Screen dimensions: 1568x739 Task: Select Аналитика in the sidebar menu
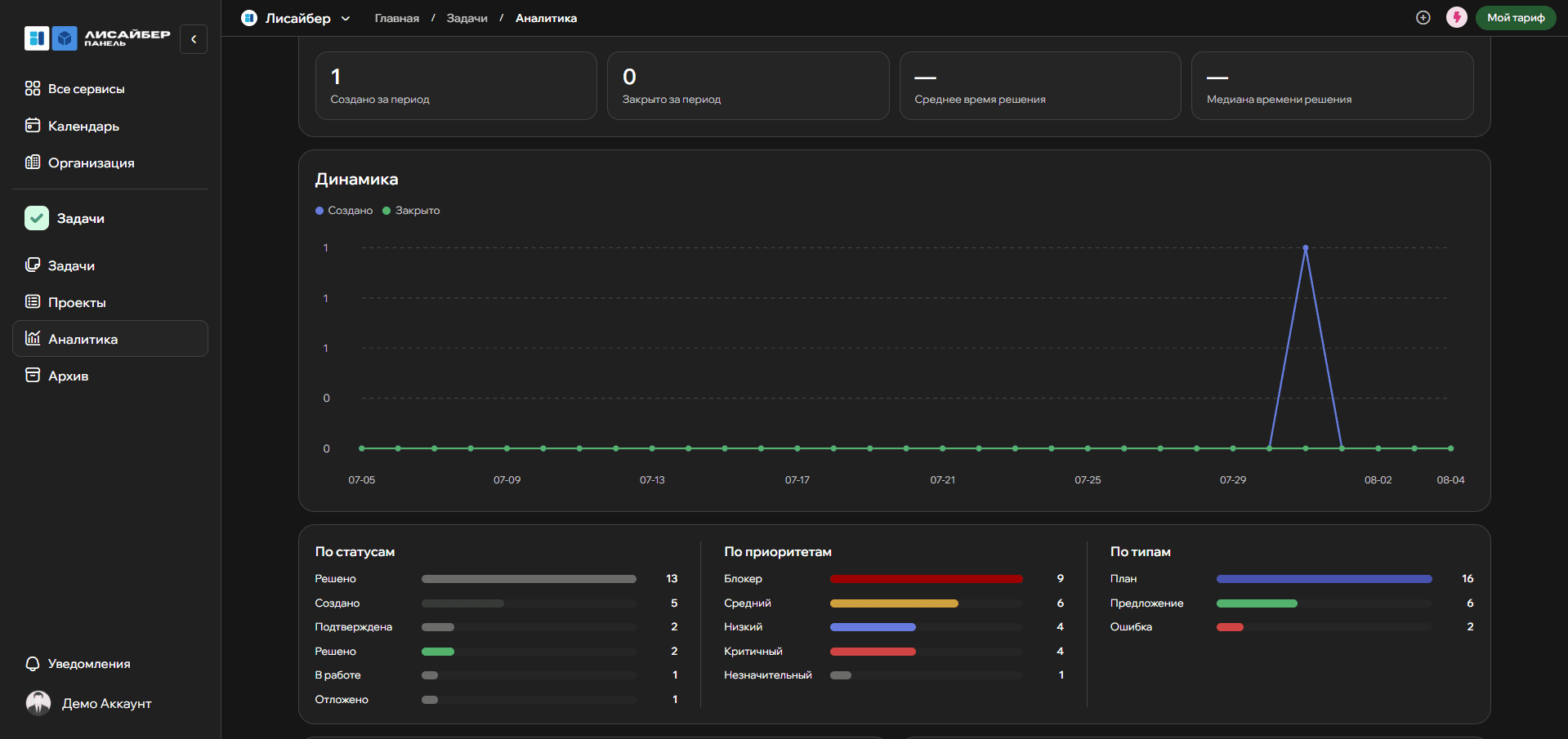tap(110, 339)
